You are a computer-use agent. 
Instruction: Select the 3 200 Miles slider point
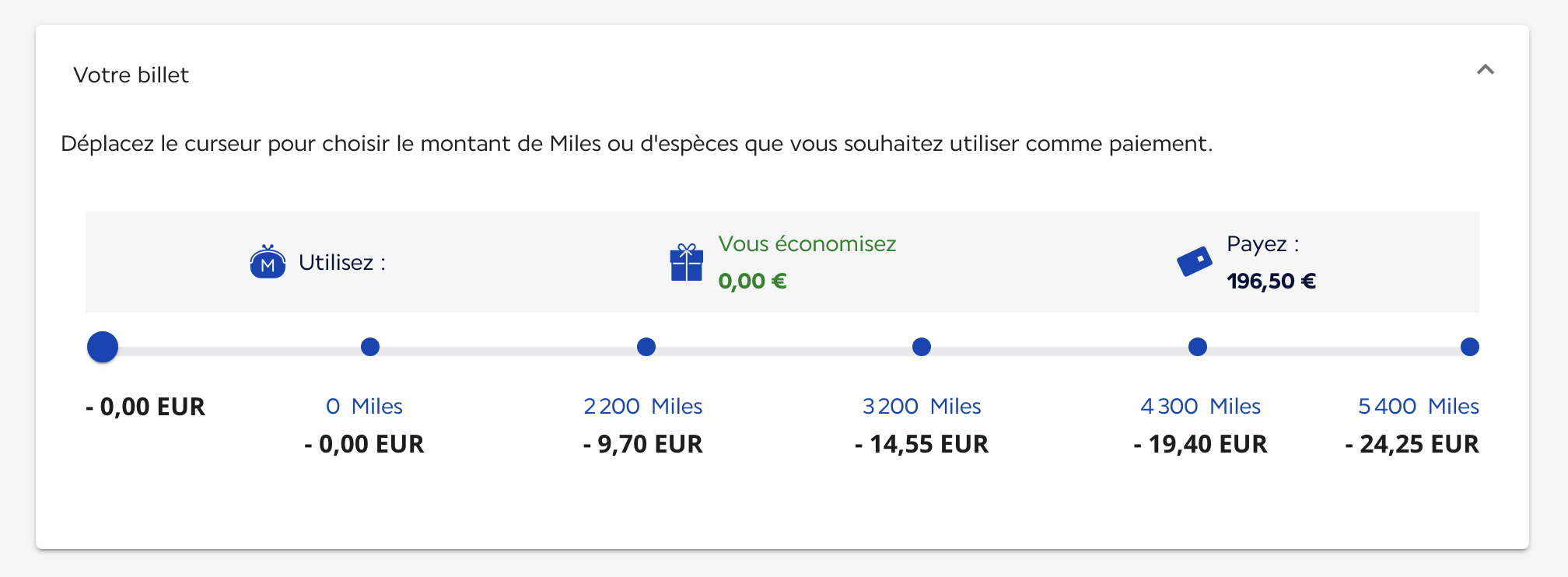point(922,347)
